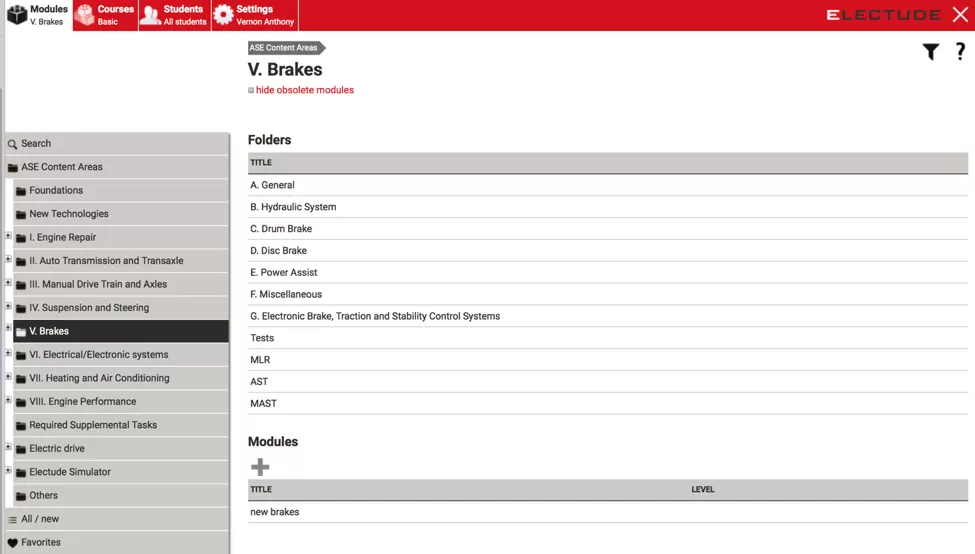
Task: Open the D. Disc Brake folder
Action: pos(278,251)
